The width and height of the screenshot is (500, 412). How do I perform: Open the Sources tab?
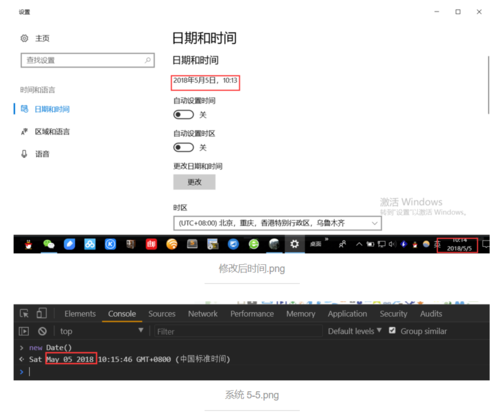[x=162, y=314]
